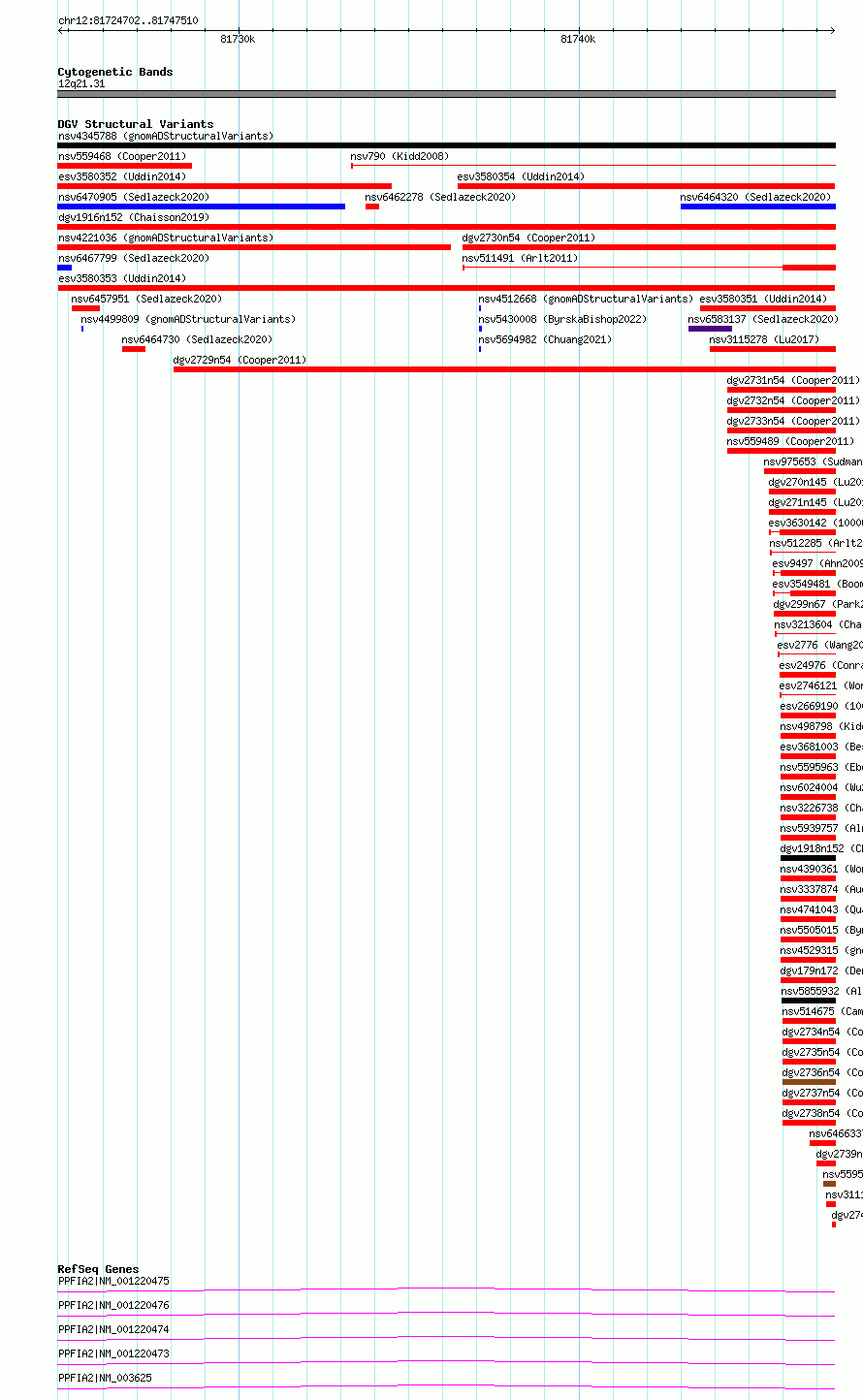Click variant nsv5595963 label
The image size is (863, 1400).
point(821,767)
